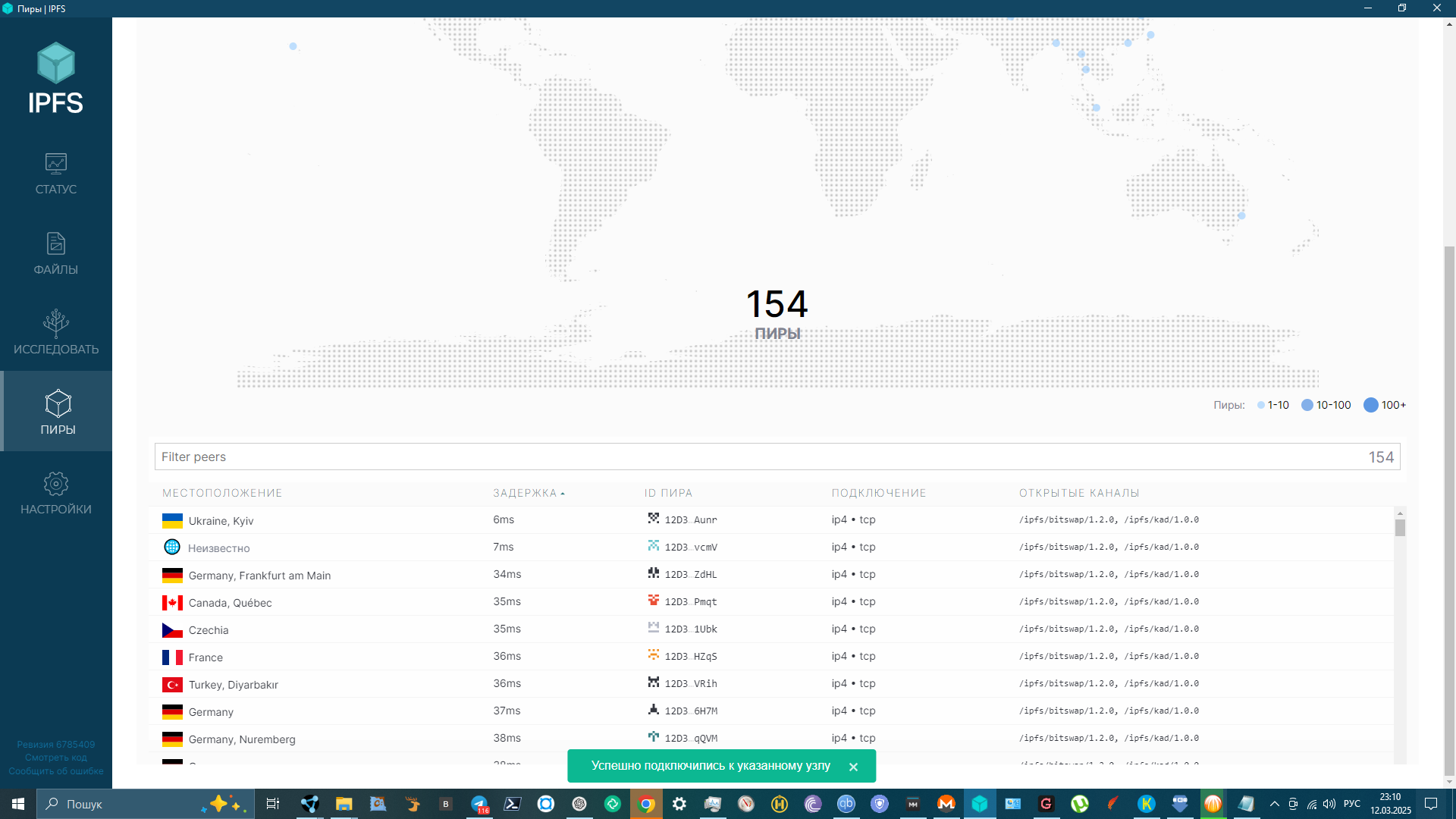This screenshot has width=1456, height=819.
Task: Click identicon of peer 12D3..6H7M
Action: [654, 709]
